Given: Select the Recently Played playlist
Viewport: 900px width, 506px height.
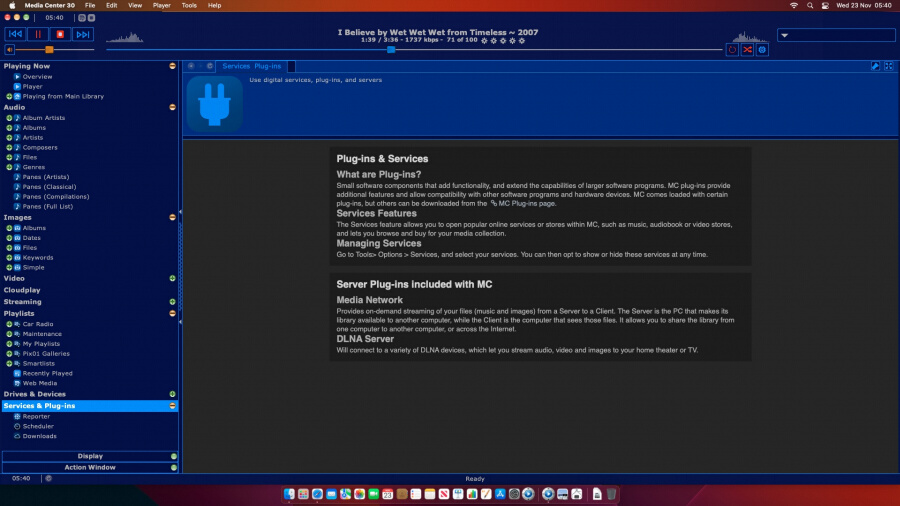Looking at the screenshot, I should click(48, 373).
